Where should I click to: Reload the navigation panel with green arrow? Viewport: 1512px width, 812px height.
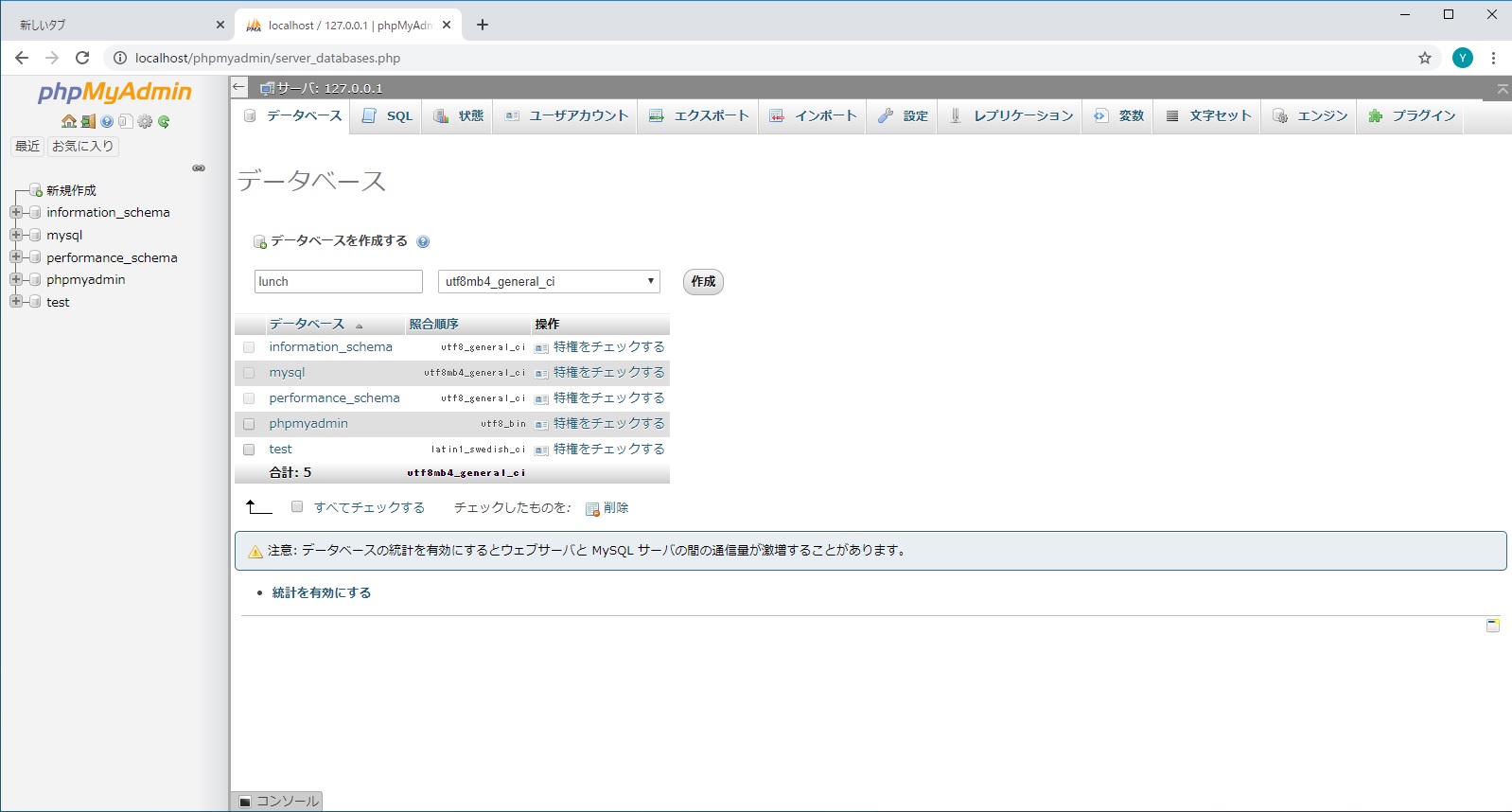click(x=164, y=121)
